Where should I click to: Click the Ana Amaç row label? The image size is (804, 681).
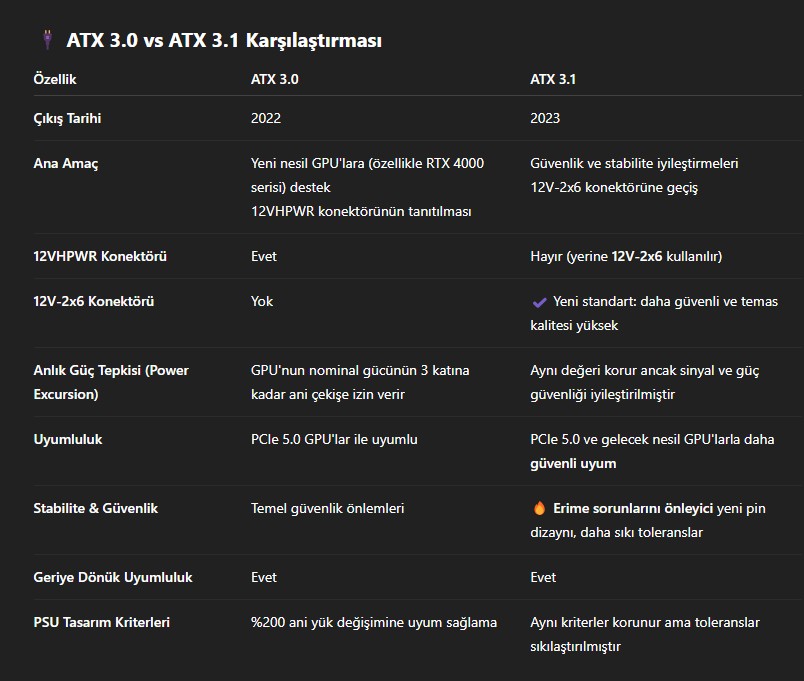point(66,164)
